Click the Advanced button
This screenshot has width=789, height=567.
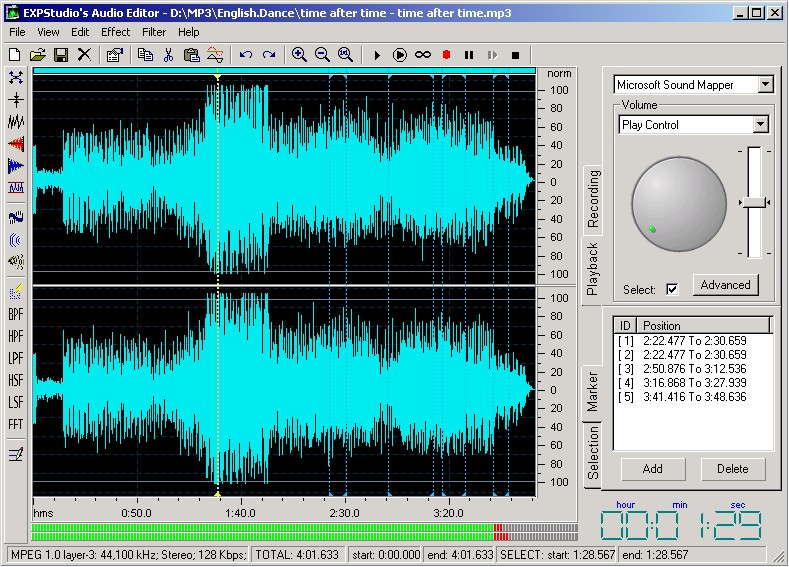(x=726, y=285)
